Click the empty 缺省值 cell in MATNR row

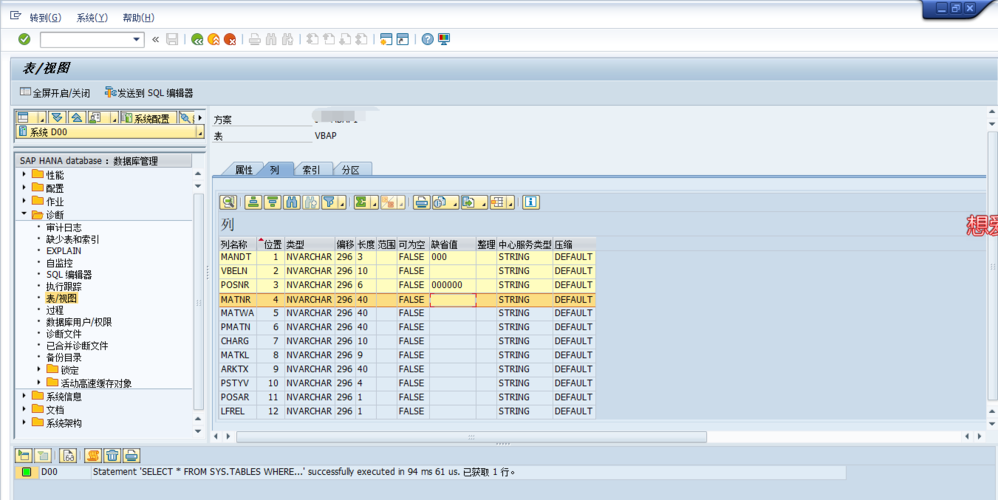(x=453, y=300)
